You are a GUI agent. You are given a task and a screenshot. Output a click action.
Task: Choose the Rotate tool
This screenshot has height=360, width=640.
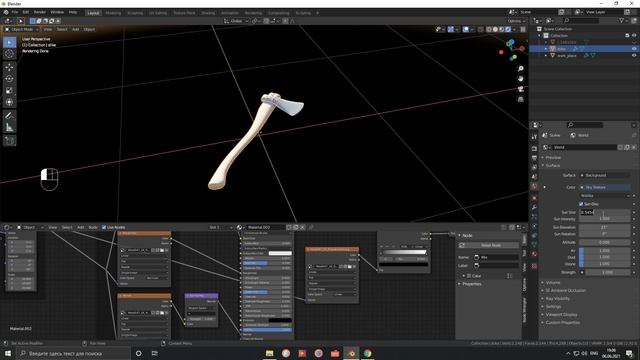(x=10, y=79)
